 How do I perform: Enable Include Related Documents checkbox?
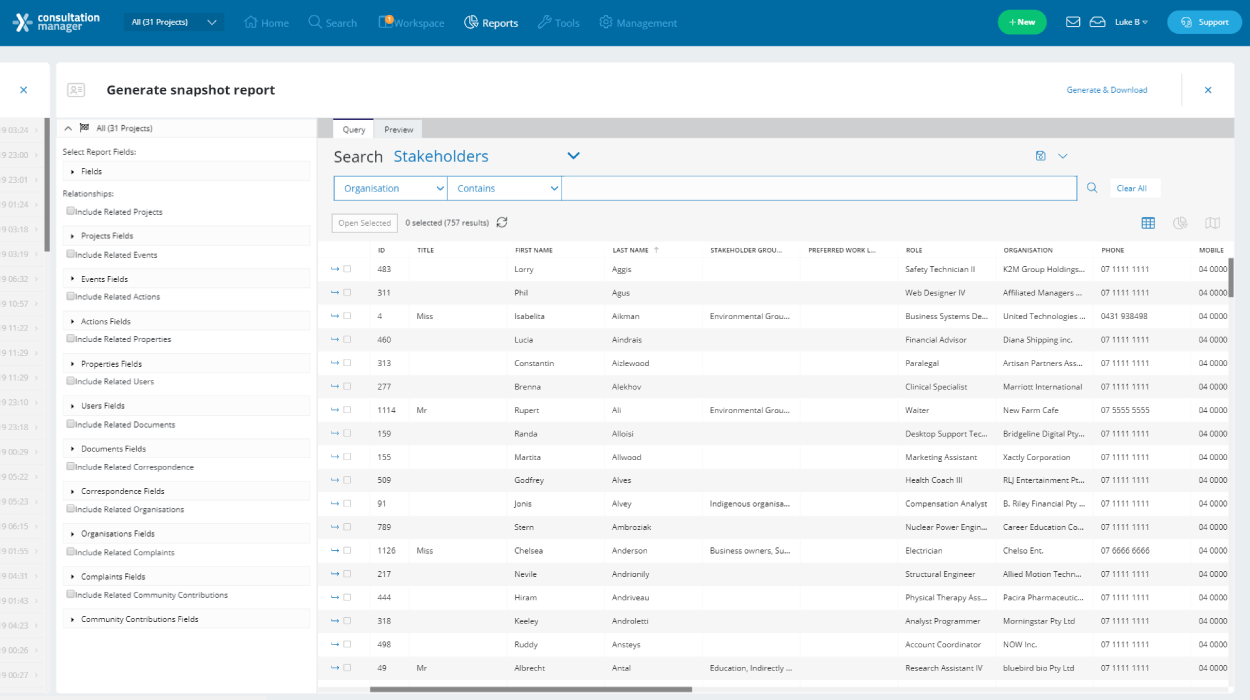point(71,424)
